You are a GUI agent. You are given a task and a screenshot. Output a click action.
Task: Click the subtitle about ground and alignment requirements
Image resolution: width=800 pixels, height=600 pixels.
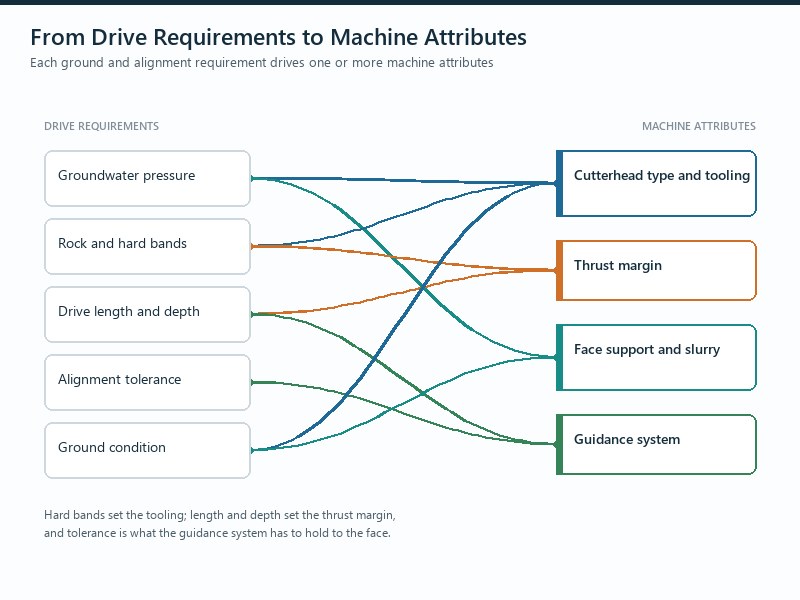coord(262,63)
